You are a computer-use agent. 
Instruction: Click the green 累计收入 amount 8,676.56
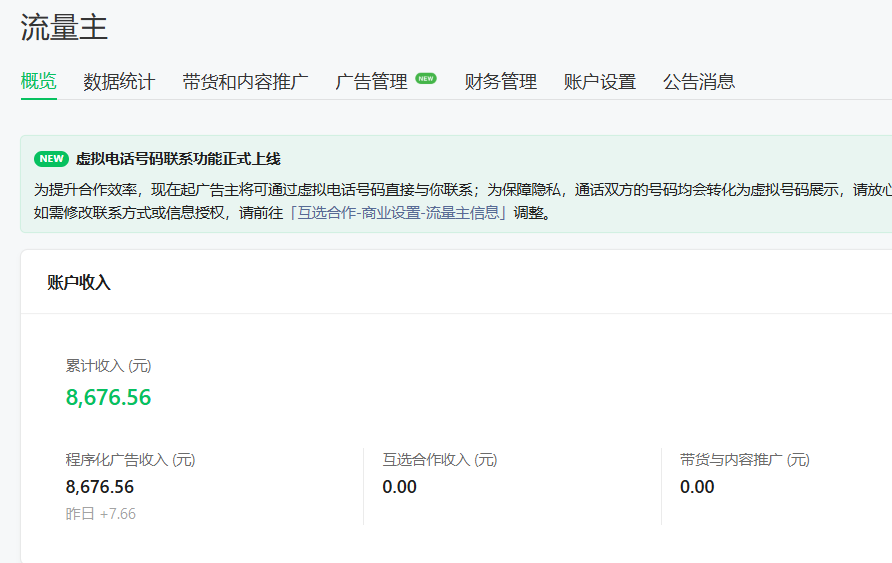(x=109, y=397)
